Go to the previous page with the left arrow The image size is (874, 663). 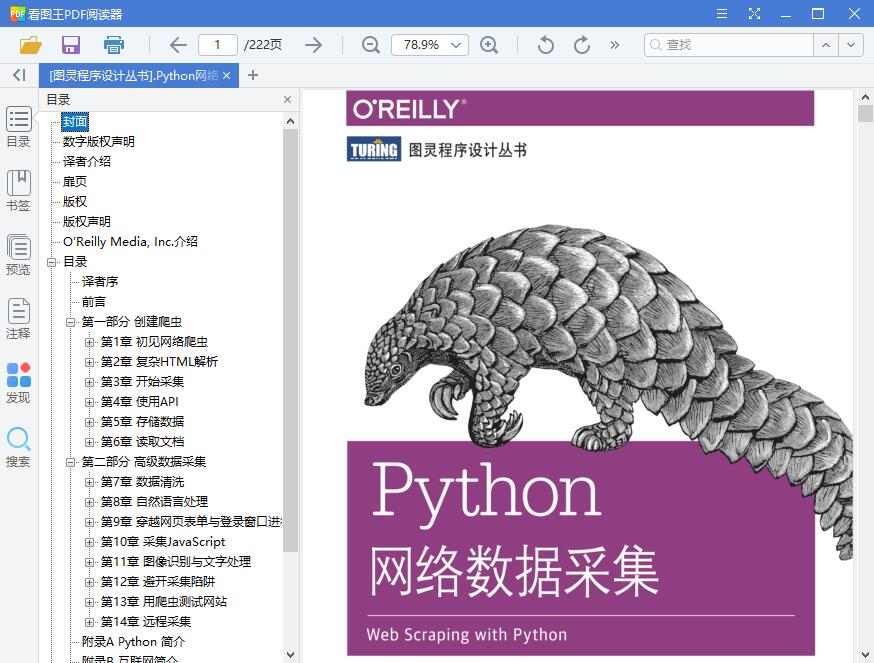pyautogui.click(x=178, y=45)
